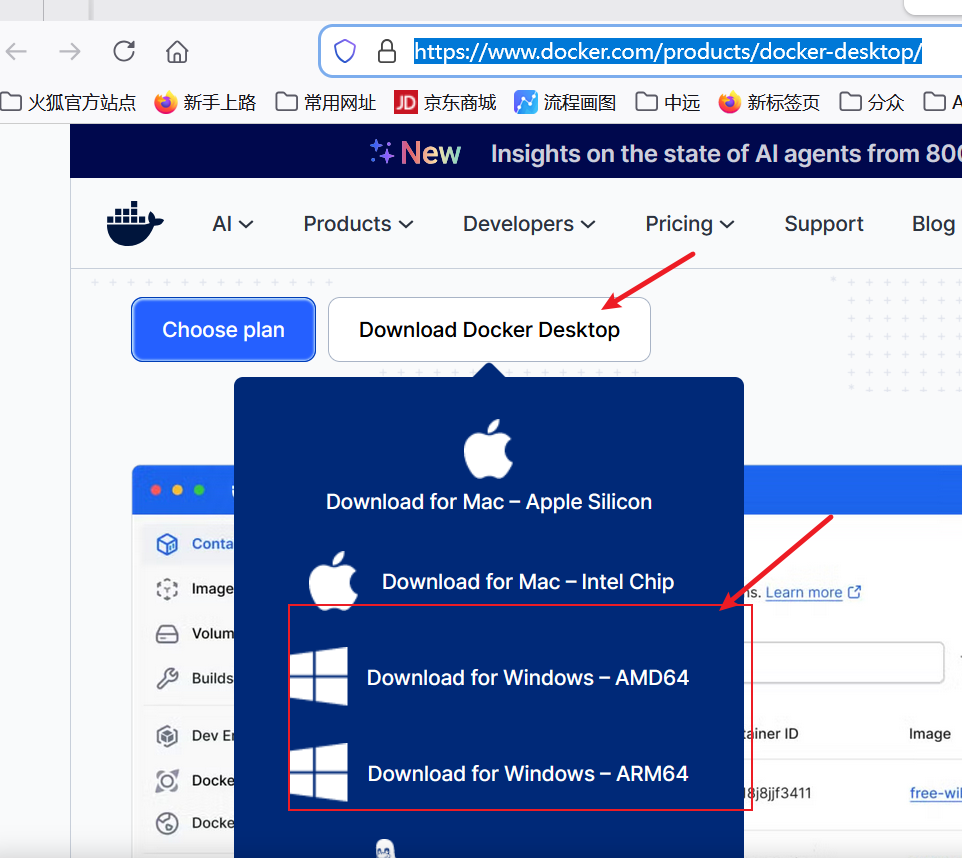The height and width of the screenshot is (861, 962).
Task: Select Download for Mac – Apple Silicon
Action: coord(489,502)
